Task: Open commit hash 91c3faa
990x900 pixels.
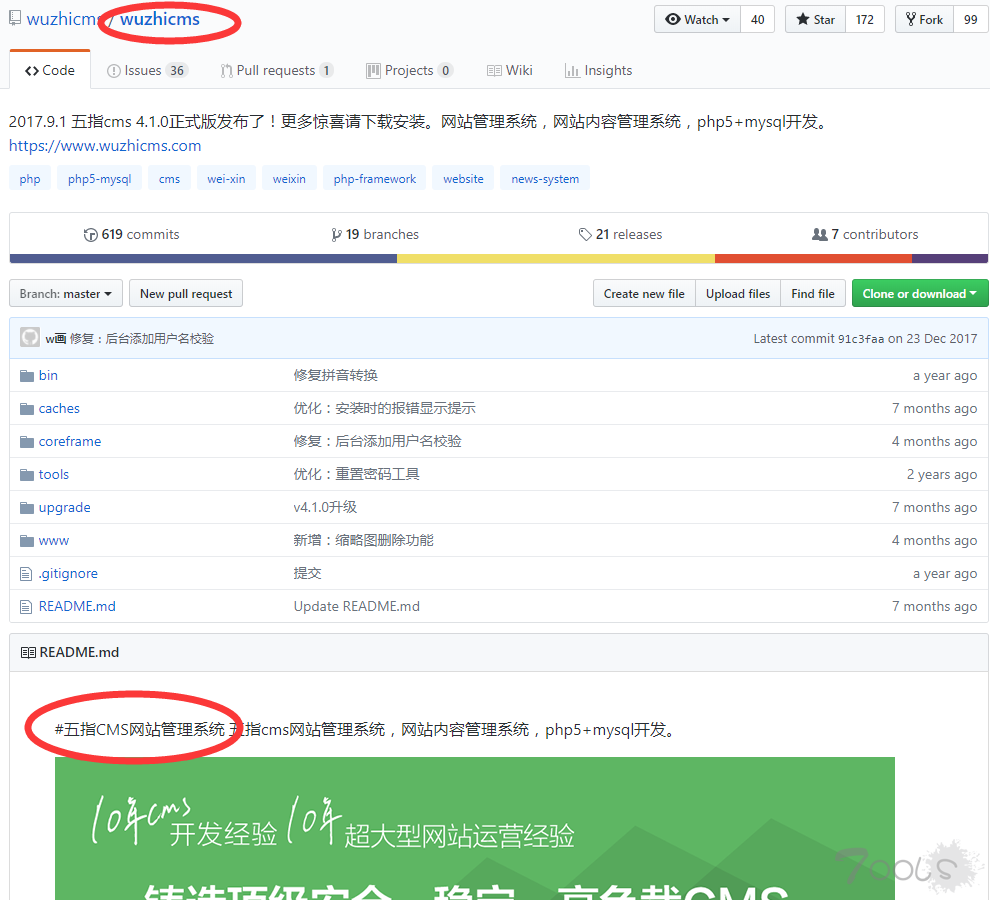Action: [861, 339]
